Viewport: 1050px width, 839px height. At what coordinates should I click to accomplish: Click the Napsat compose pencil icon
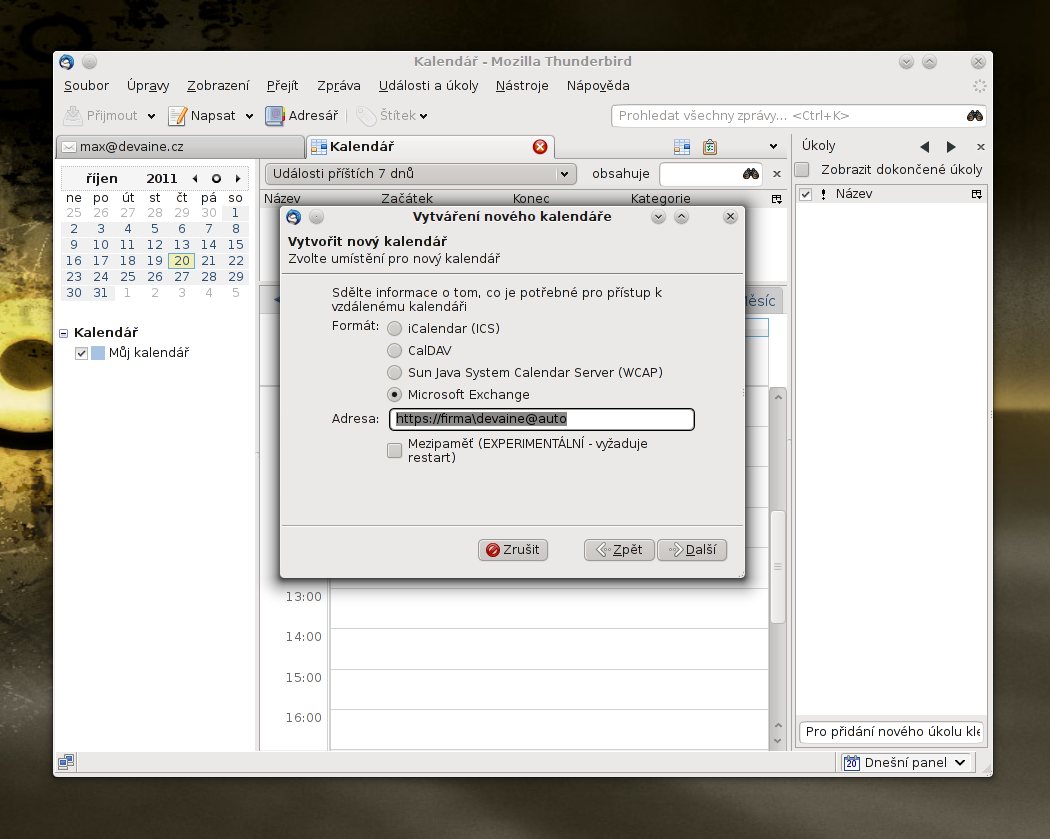click(177, 116)
